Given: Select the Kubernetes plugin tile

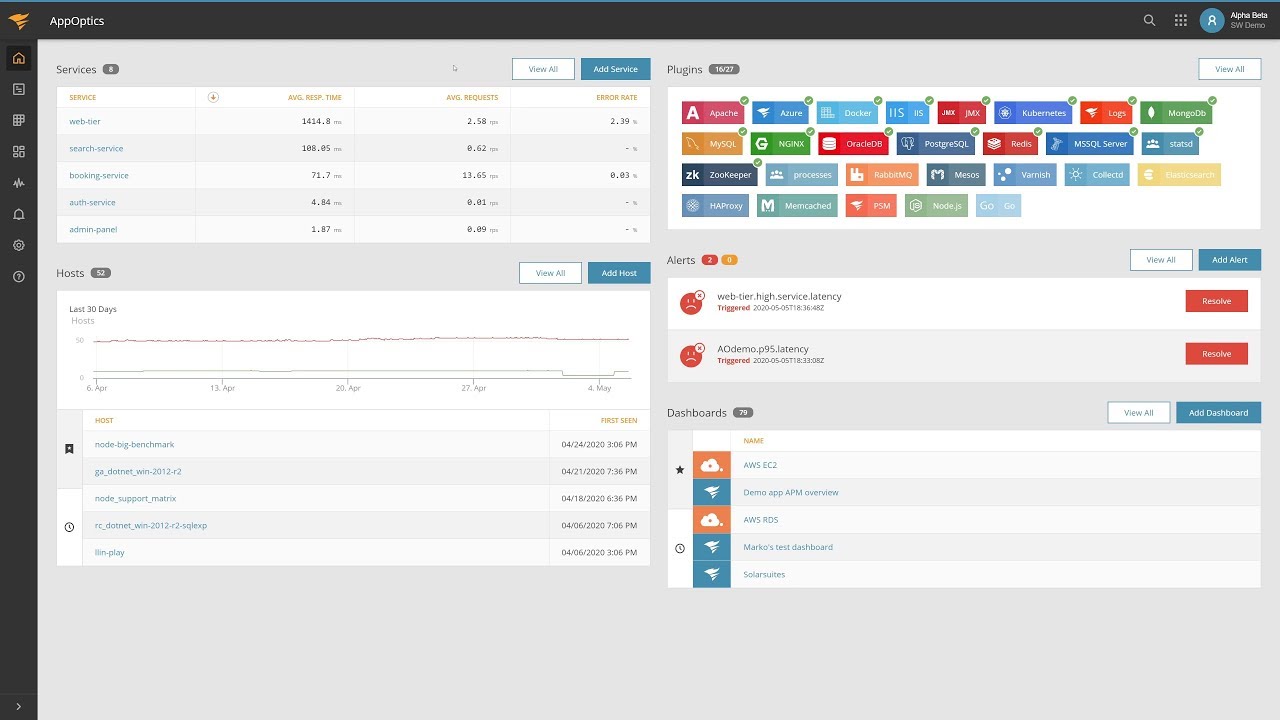Looking at the screenshot, I should pos(1033,113).
